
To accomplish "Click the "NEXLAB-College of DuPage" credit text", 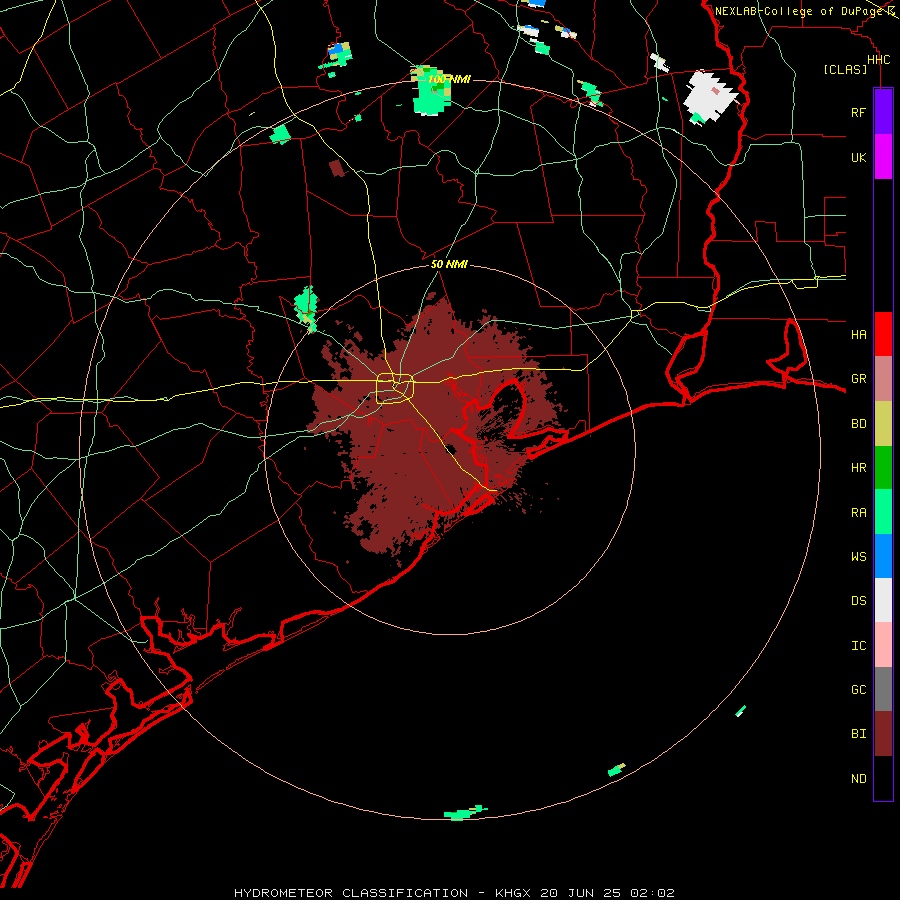I will pos(799,11).
